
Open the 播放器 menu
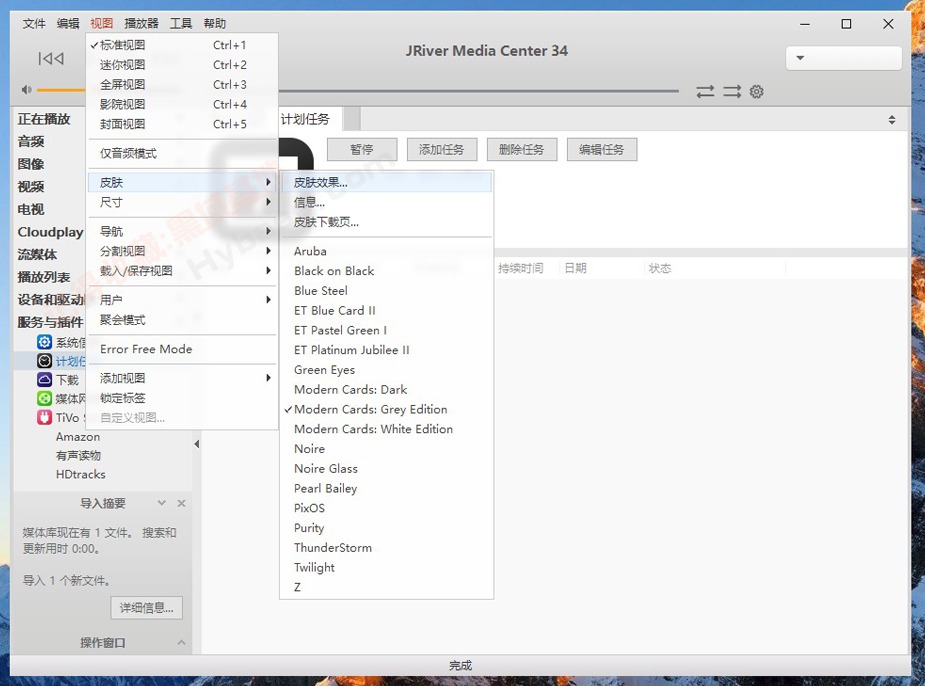[x=142, y=24]
